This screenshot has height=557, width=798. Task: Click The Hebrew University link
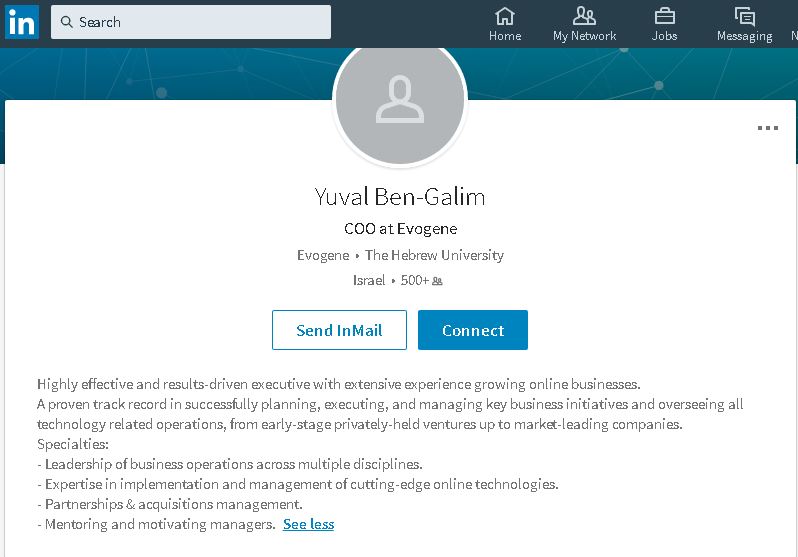tap(434, 255)
